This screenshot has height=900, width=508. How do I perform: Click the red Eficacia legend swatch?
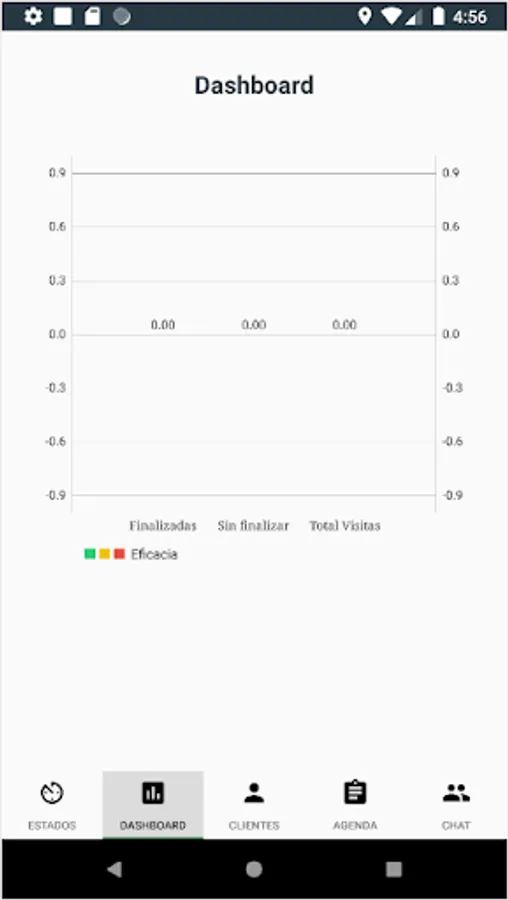119,554
